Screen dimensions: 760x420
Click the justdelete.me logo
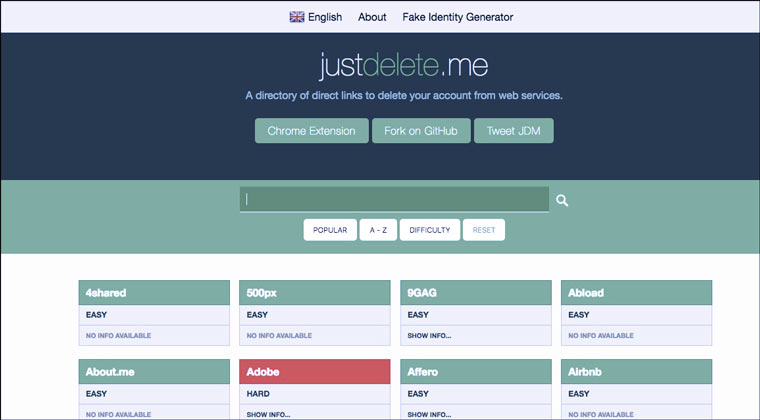point(404,67)
